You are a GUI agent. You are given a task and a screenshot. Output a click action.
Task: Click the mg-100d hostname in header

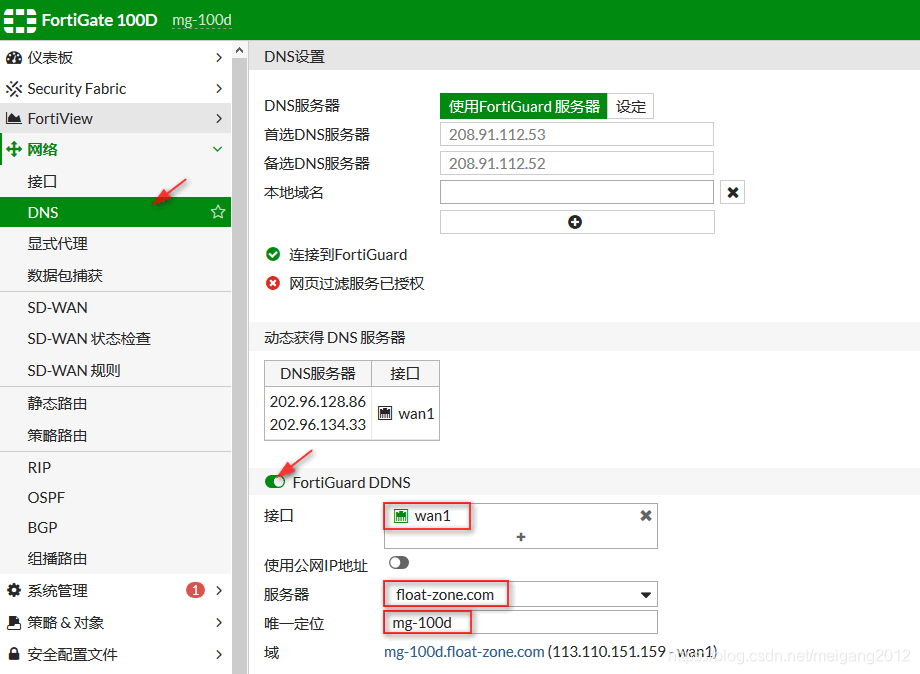coord(202,20)
